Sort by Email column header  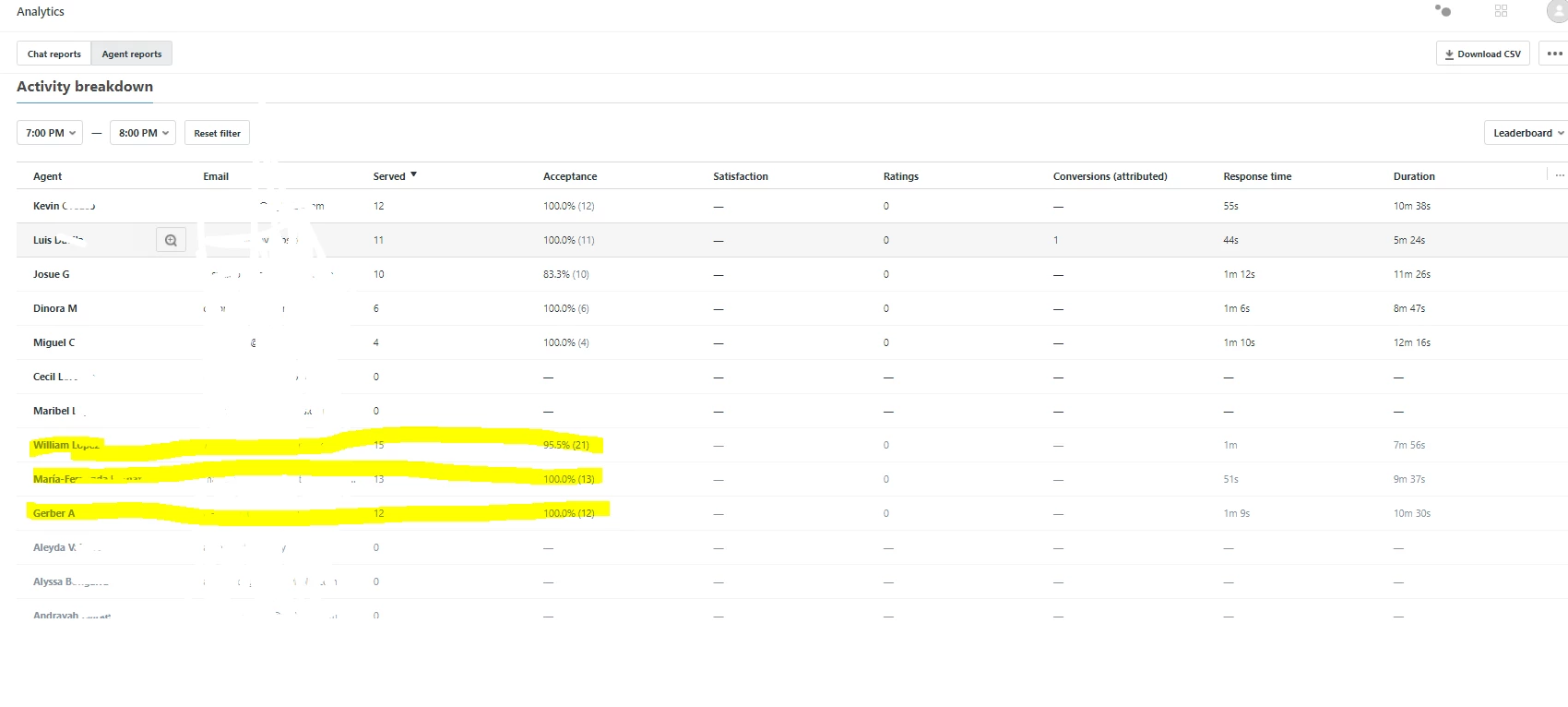point(216,176)
